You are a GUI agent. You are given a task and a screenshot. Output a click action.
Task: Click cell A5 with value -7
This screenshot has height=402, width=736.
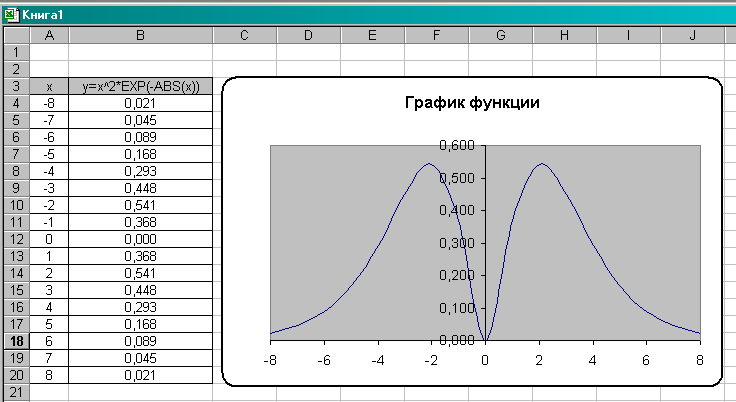(x=49, y=120)
